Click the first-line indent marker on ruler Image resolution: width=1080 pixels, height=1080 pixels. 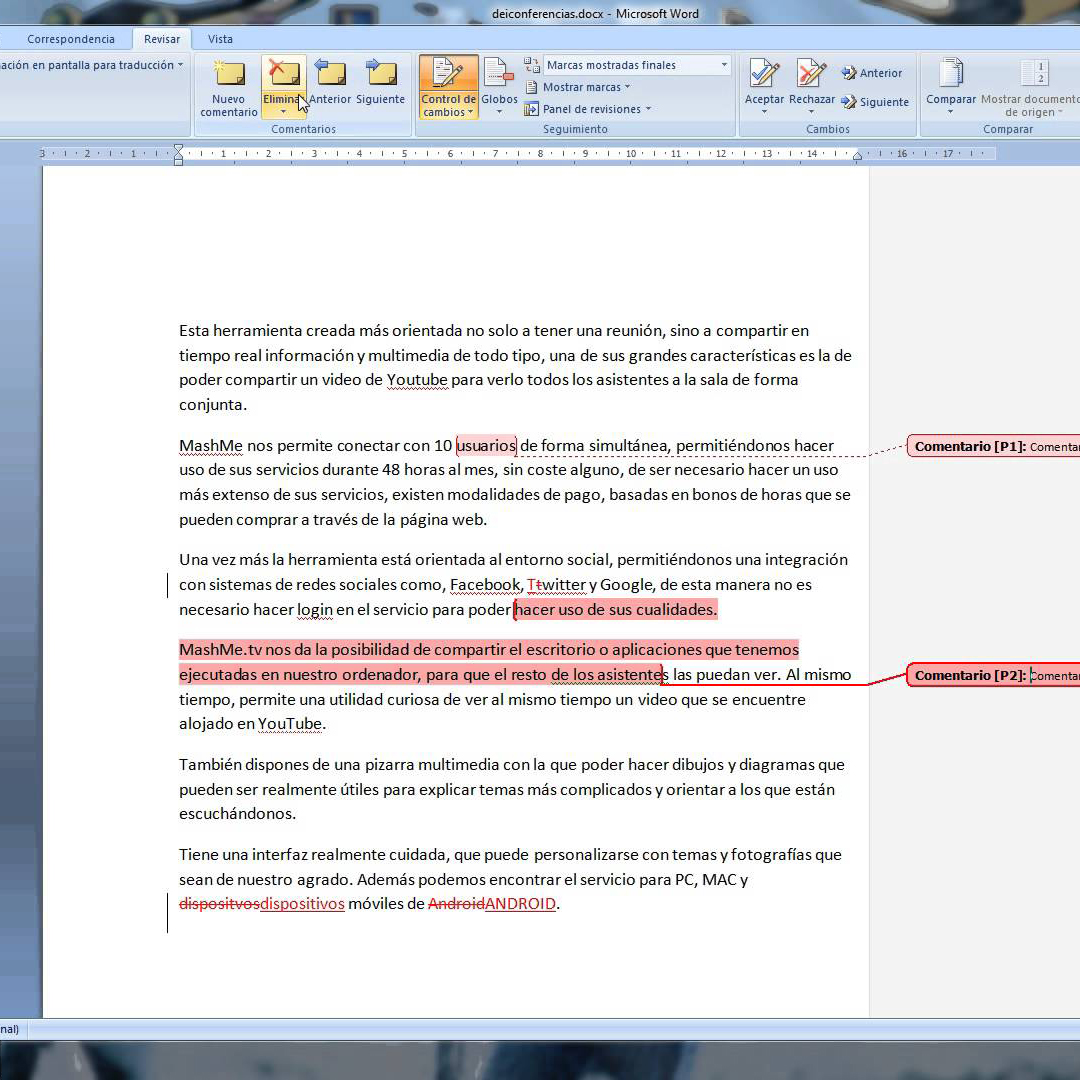(x=178, y=148)
